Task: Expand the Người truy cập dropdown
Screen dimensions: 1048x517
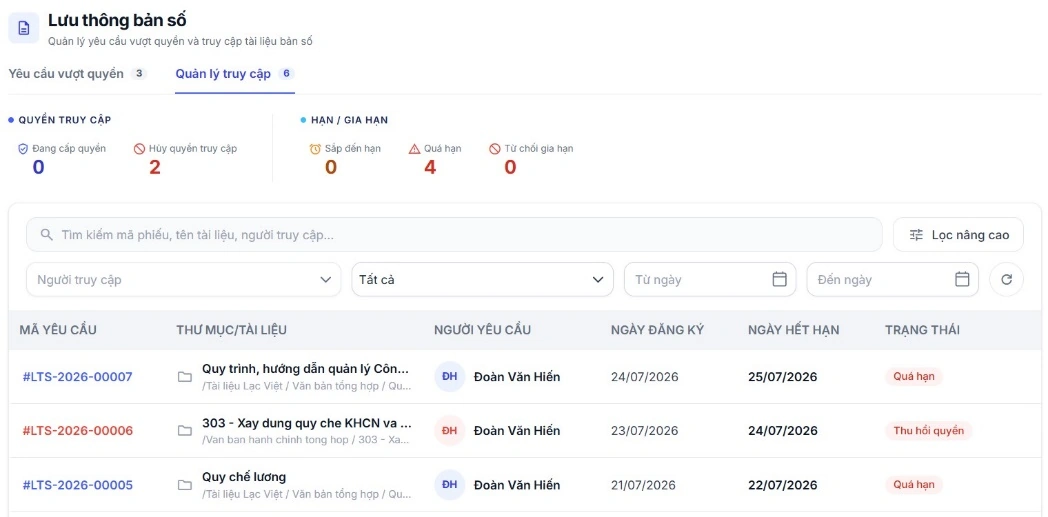Action: click(x=183, y=280)
